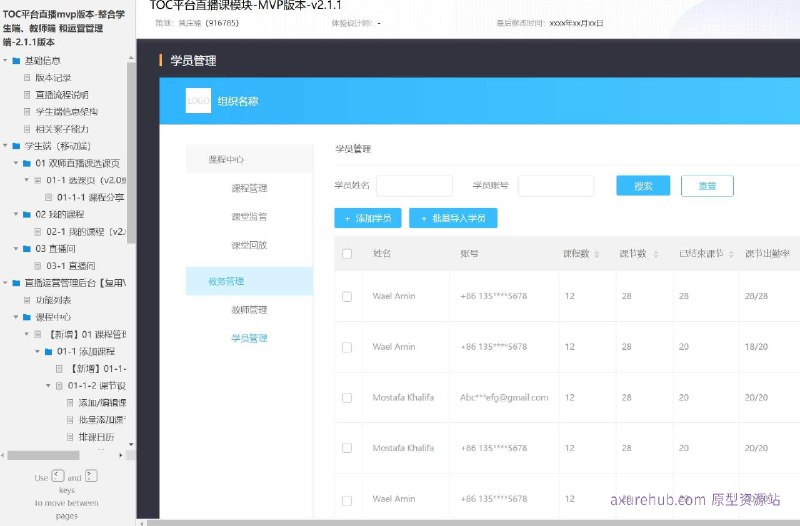Click the 批量导入学员 button
This screenshot has width=800, height=526.
(453, 218)
